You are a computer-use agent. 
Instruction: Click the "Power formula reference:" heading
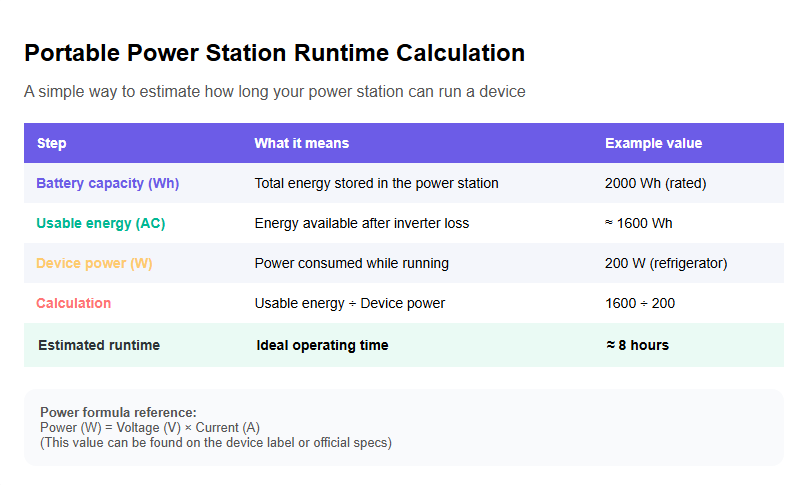pos(118,412)
